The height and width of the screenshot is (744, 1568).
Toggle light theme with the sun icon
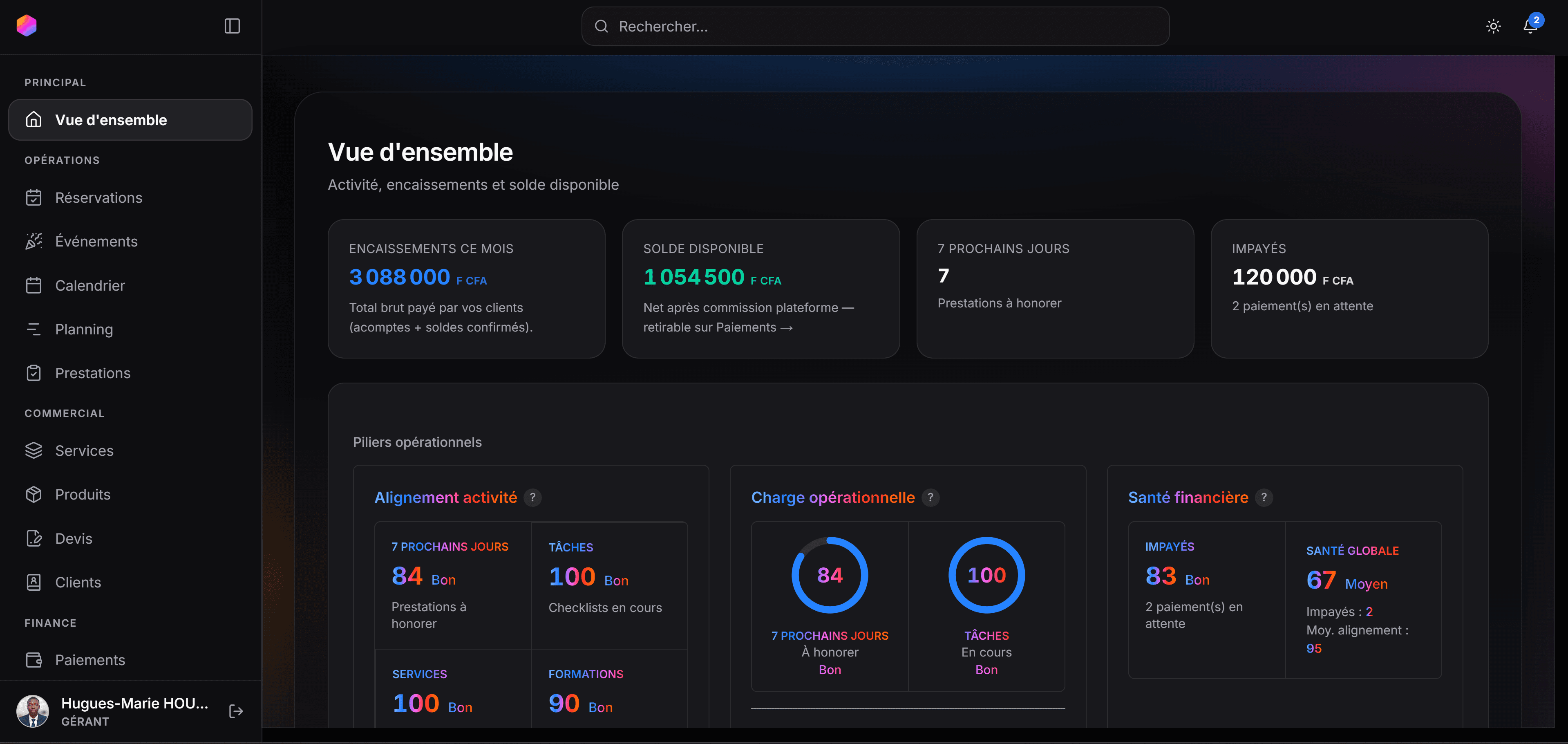point(1492,26)
